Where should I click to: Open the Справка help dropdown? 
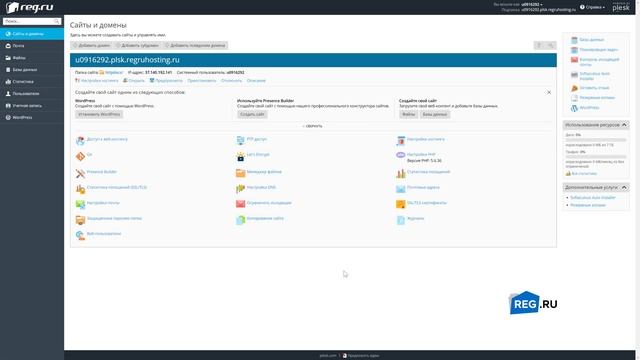pyautogui.click(x=593, y=7)
